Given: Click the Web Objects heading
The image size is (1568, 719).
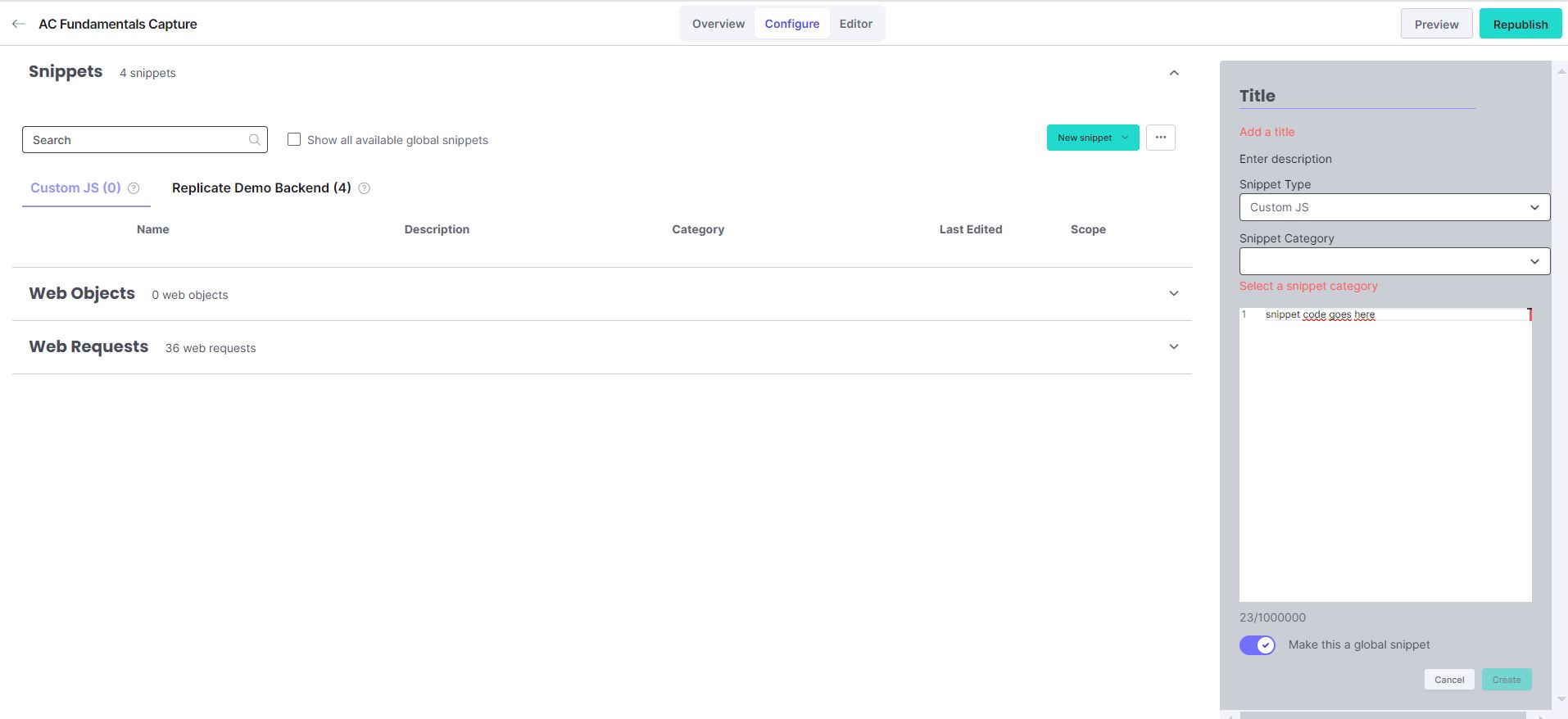Looking at the screenshot, I should [82, 293].
